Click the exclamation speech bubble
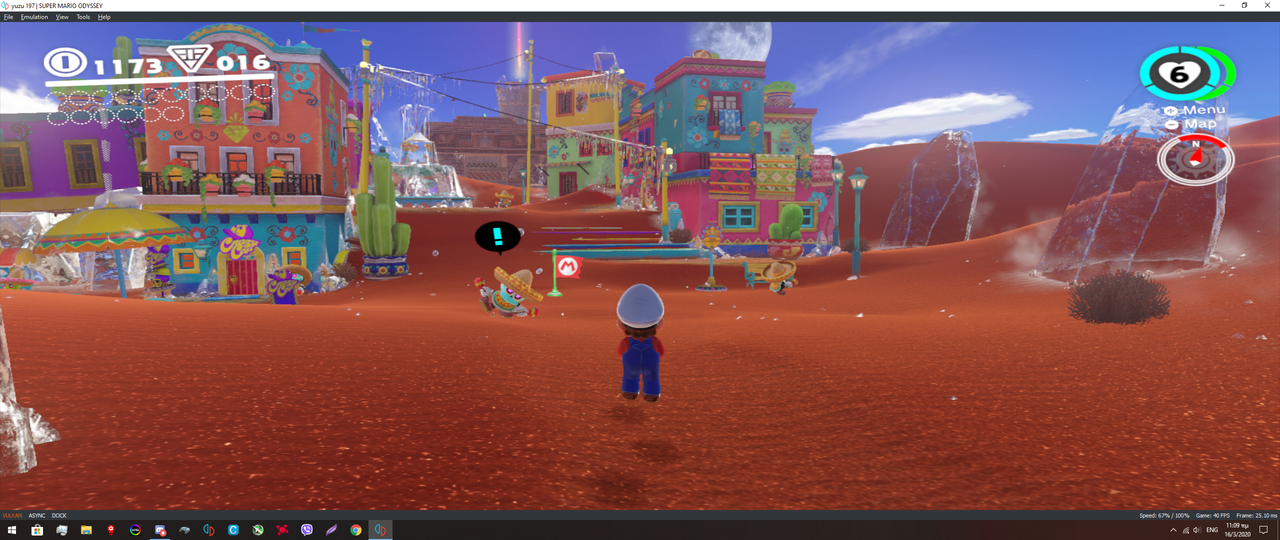 click(497, 238)
